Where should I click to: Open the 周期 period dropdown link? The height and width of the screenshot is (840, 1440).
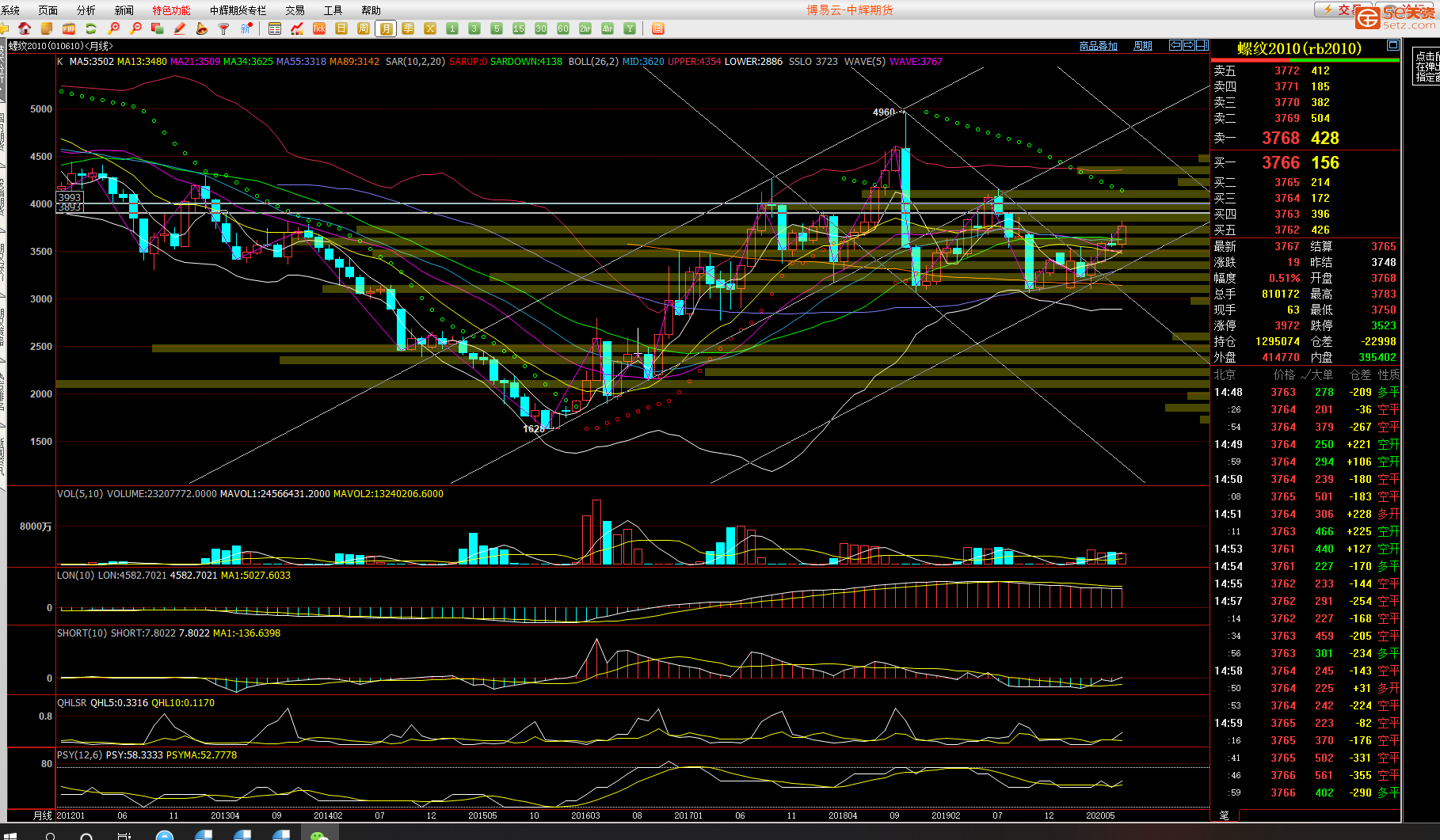[x=1142, y=46]
